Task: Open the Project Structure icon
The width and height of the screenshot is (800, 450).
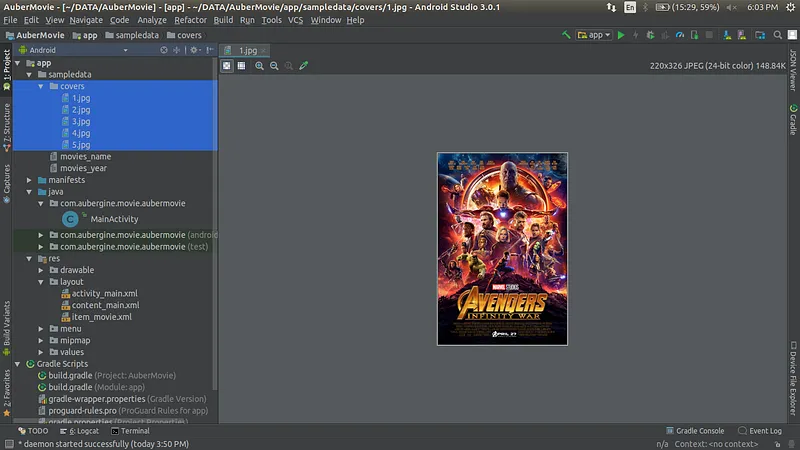Action: click(x=760, y=35)
